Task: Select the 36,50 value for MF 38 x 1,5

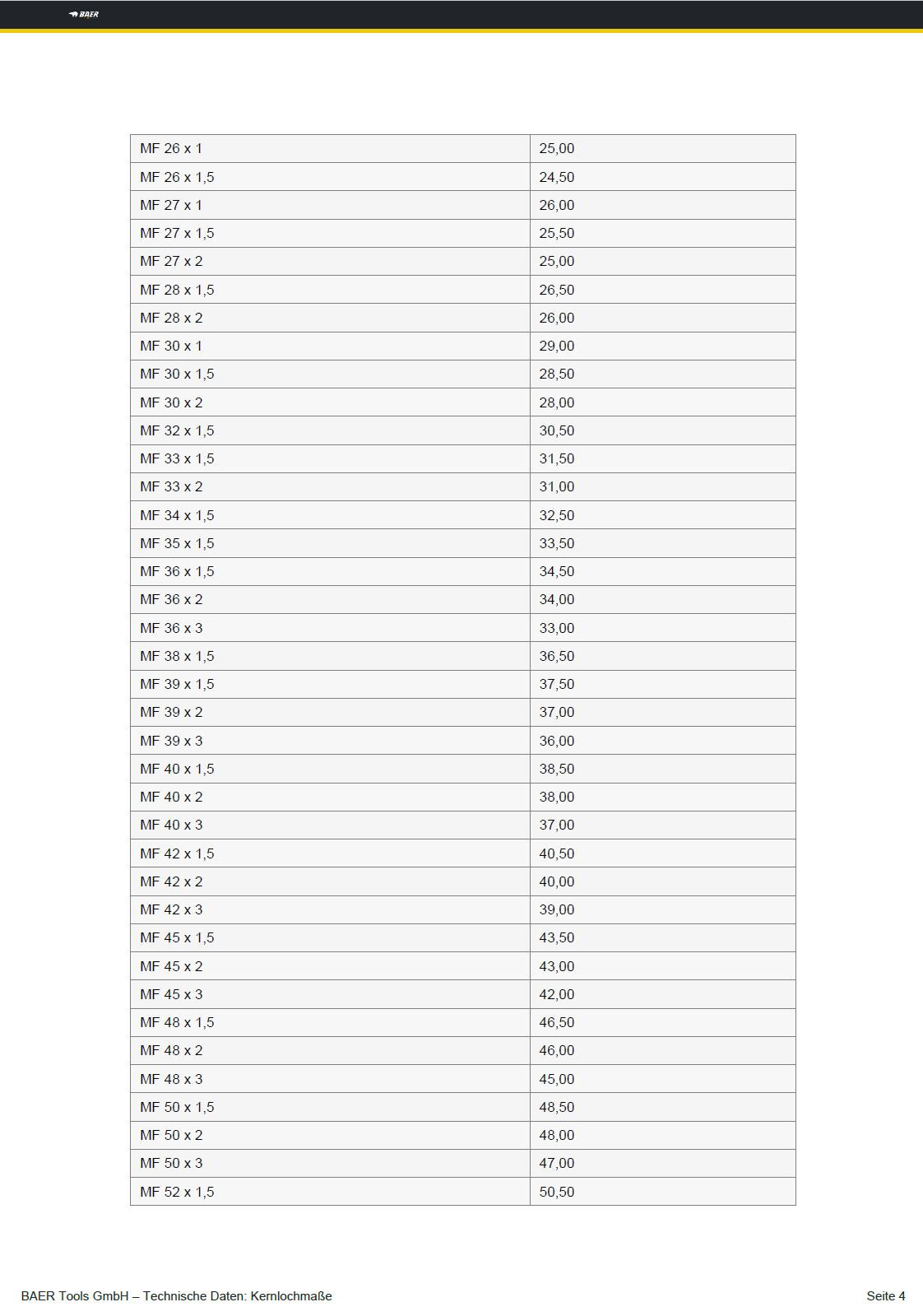Action: 557,656
